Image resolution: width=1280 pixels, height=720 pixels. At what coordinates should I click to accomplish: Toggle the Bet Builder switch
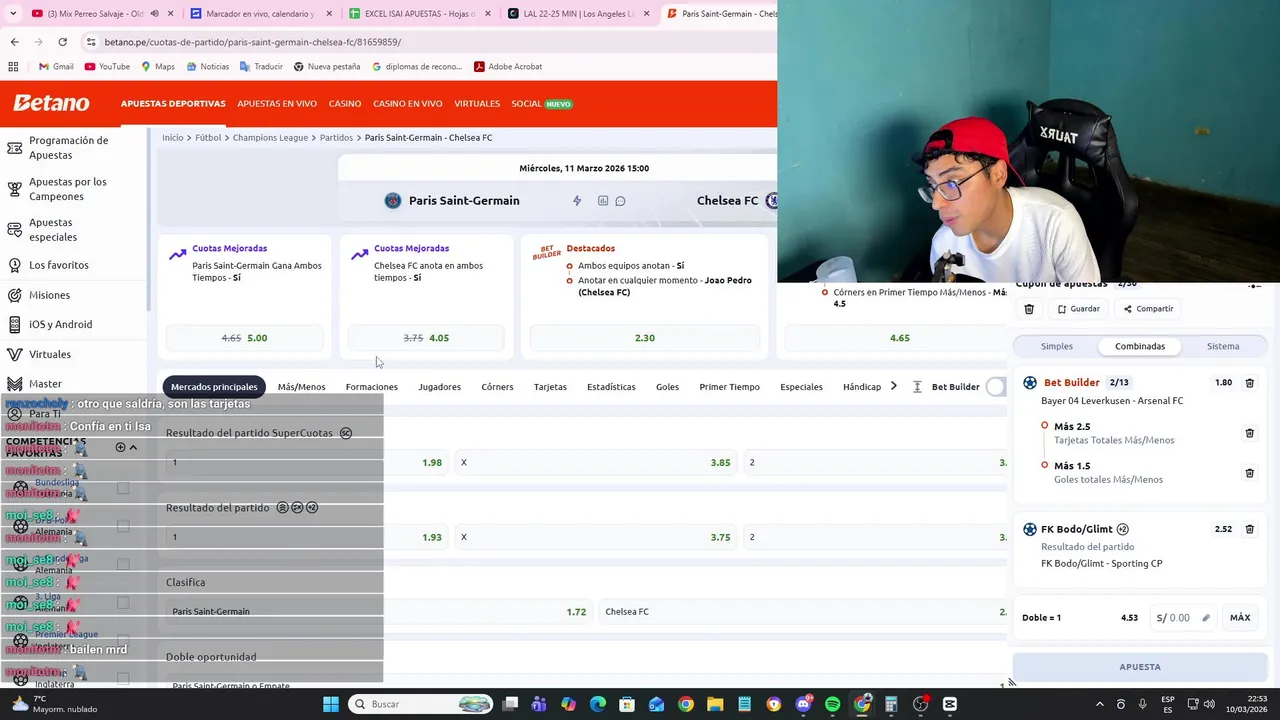[995, 387]
